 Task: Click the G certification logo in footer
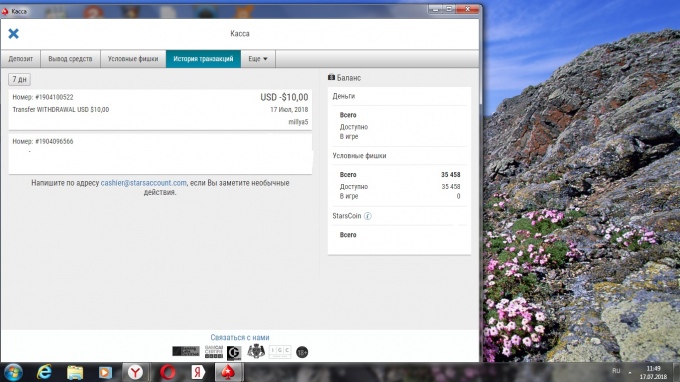point(234,353)
